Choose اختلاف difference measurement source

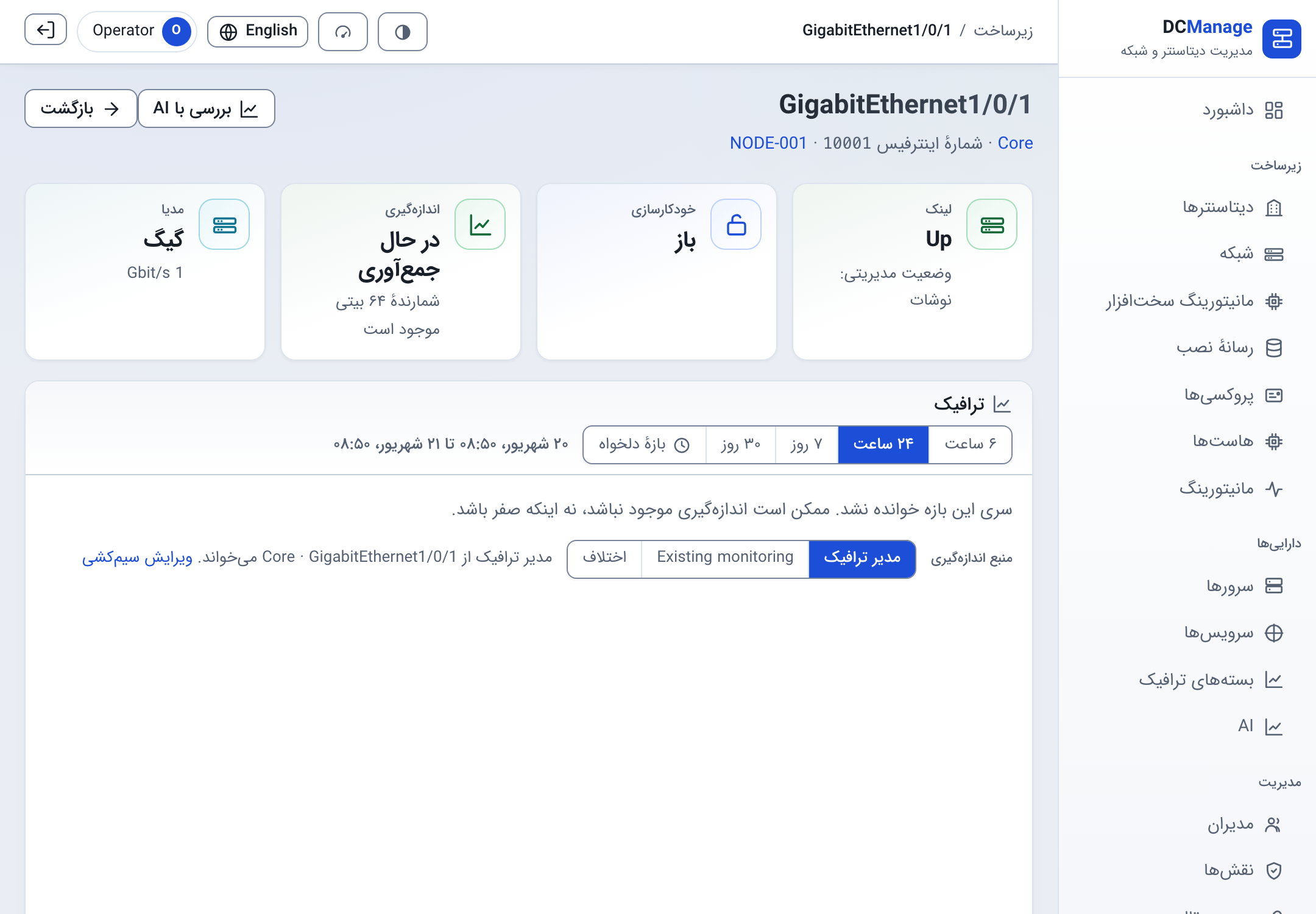point(604,558)
